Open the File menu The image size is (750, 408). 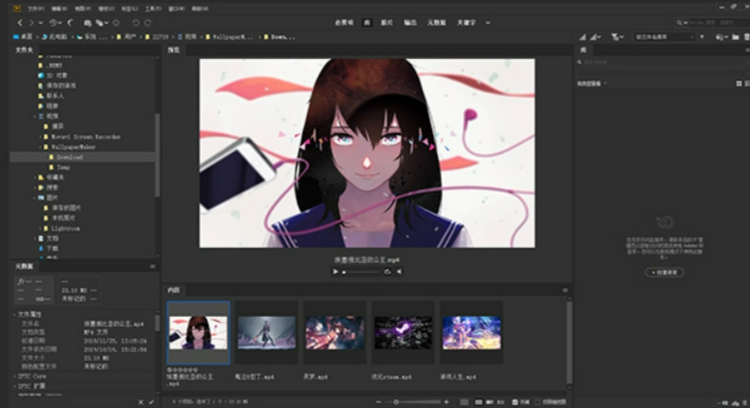point(36,8)
